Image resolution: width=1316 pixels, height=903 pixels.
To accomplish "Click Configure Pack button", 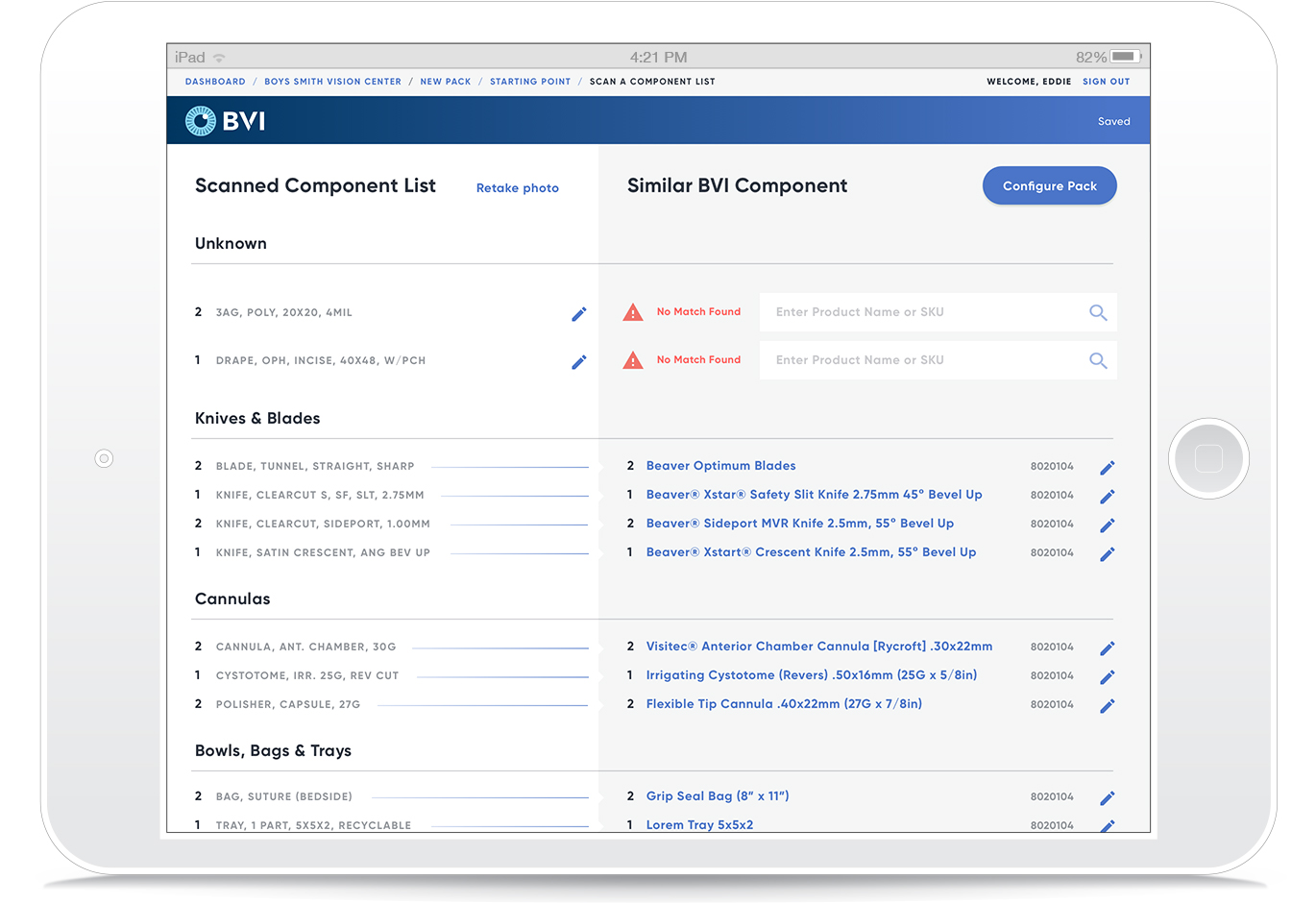I will click(1049, 185).
